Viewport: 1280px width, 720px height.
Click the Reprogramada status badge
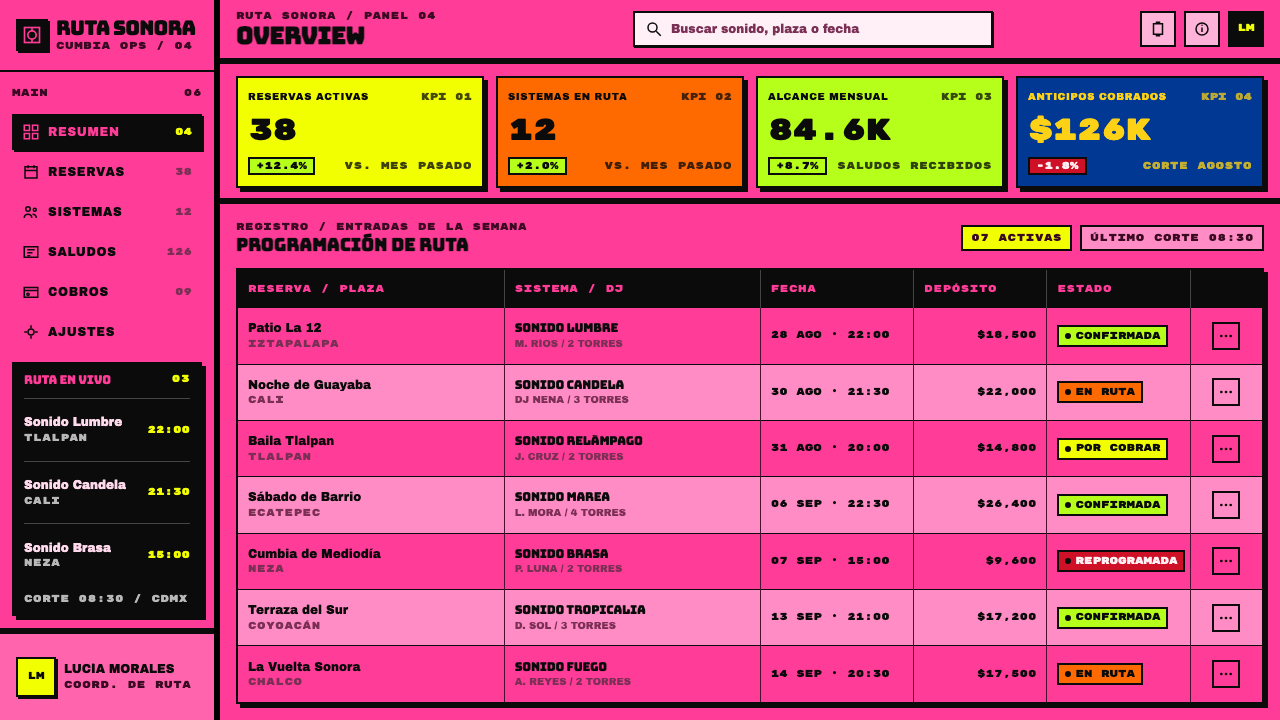pyautogui.click(x=1121, y=561)
